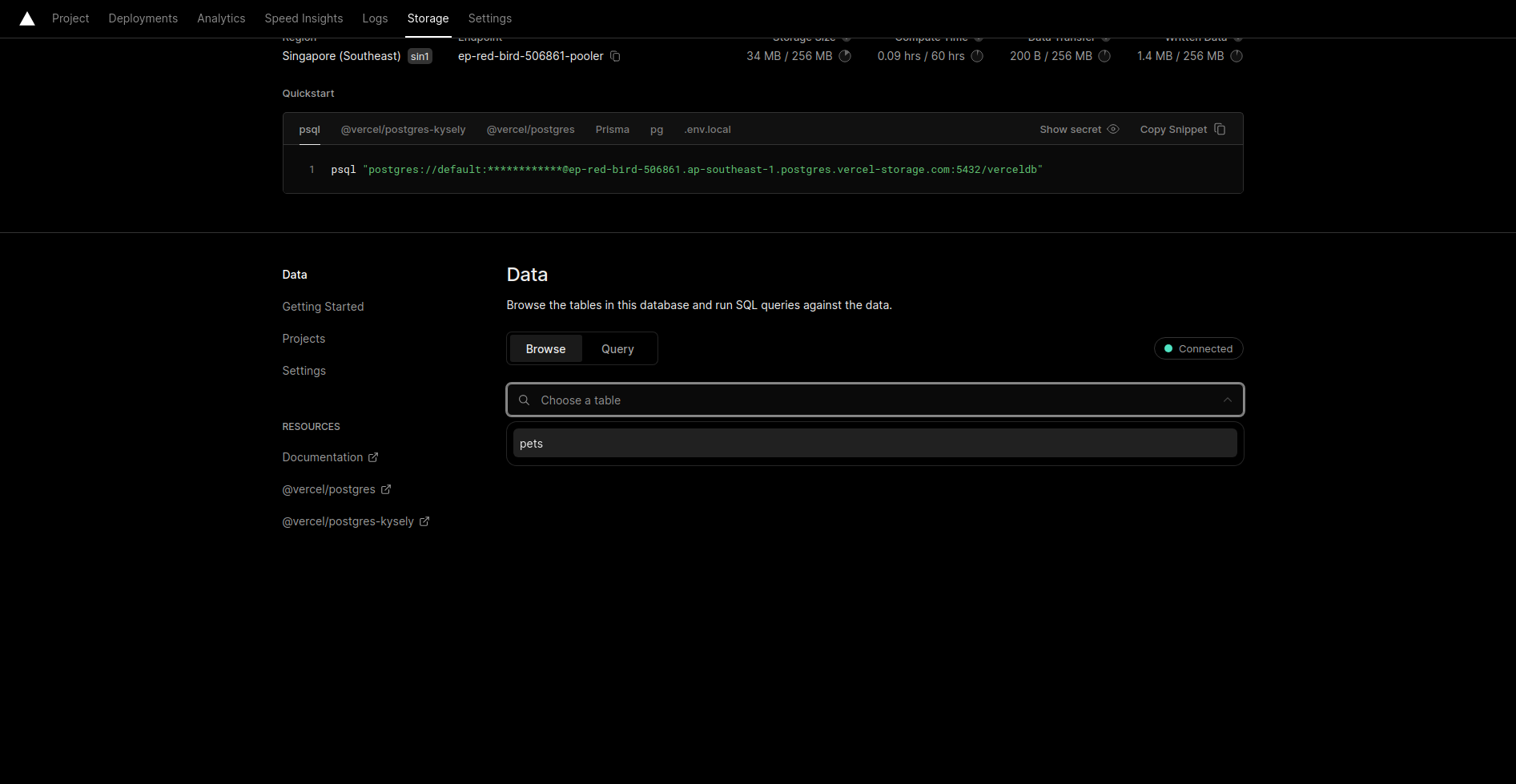Click the eye icon beside Show secret
Image resolution: width=1516 pixels, height=784 pixels.
coord(1113,129)
